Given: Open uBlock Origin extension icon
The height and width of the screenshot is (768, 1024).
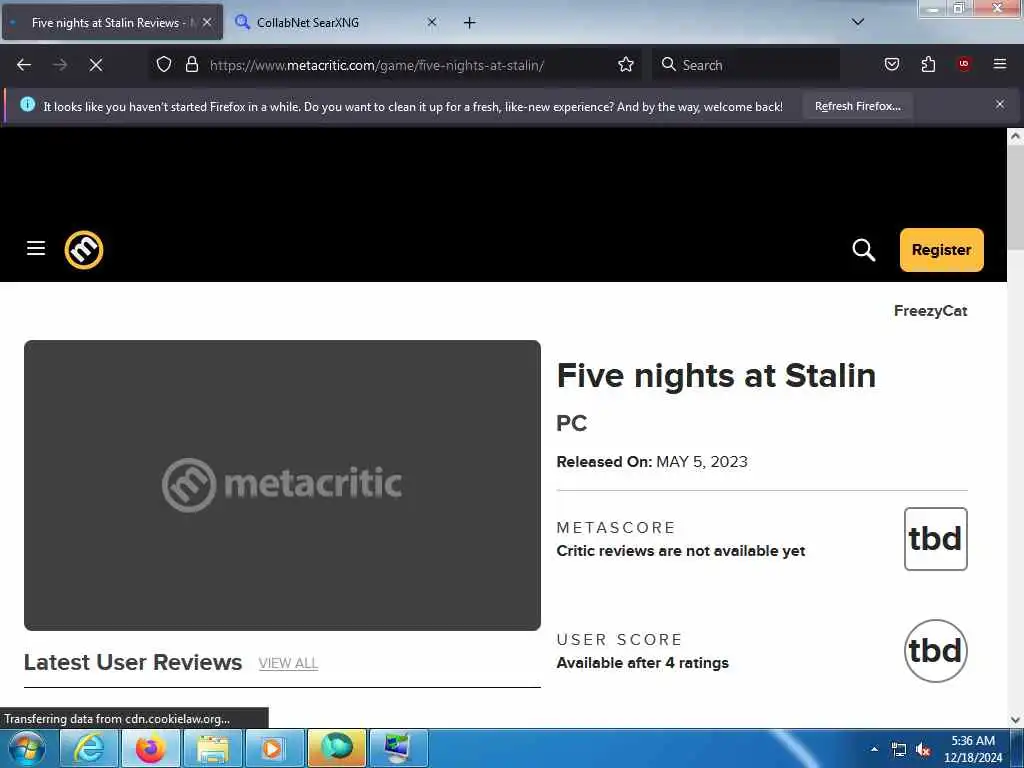Looking at the screenshot, I should coord(964,64).
